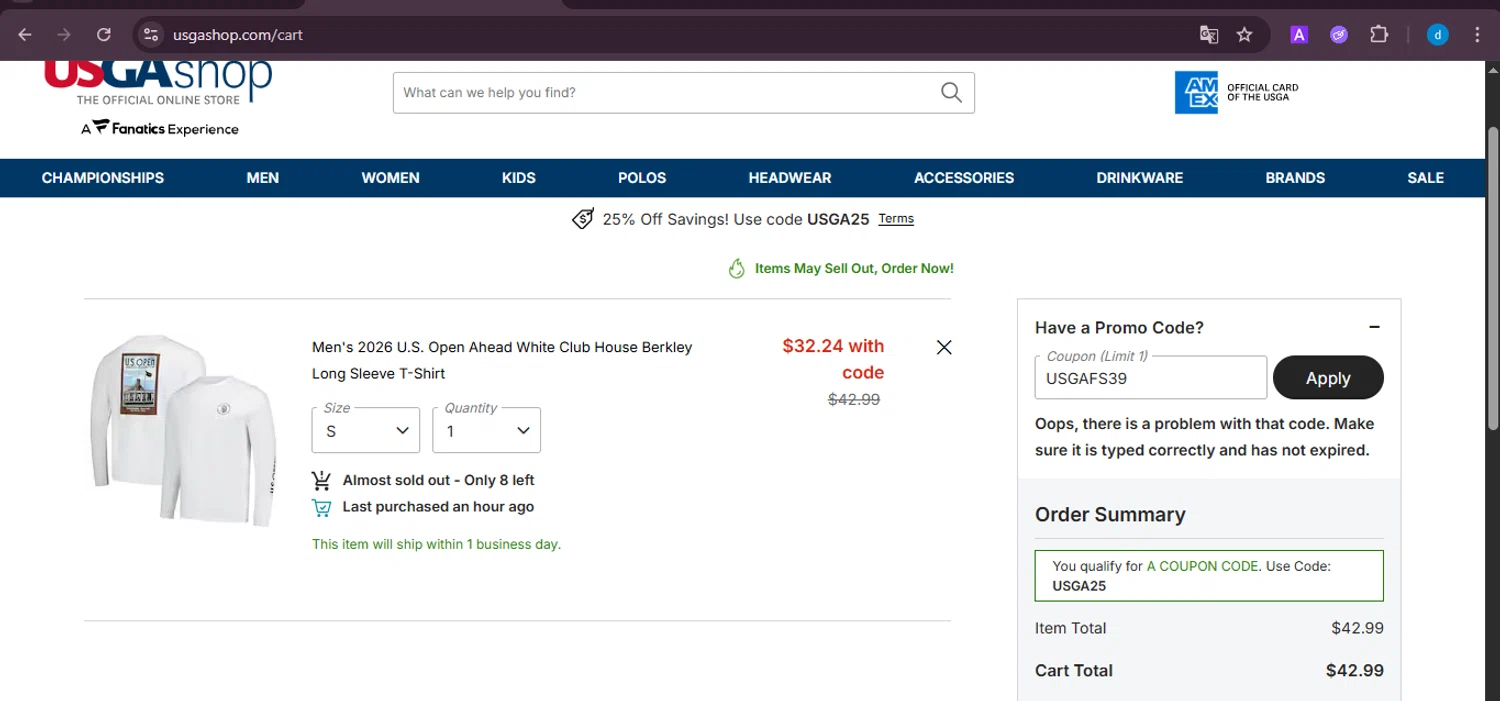This screenshot has width=1500, height=701.
Task: Open the BRANDS menu
Action: click(1295, 178)
